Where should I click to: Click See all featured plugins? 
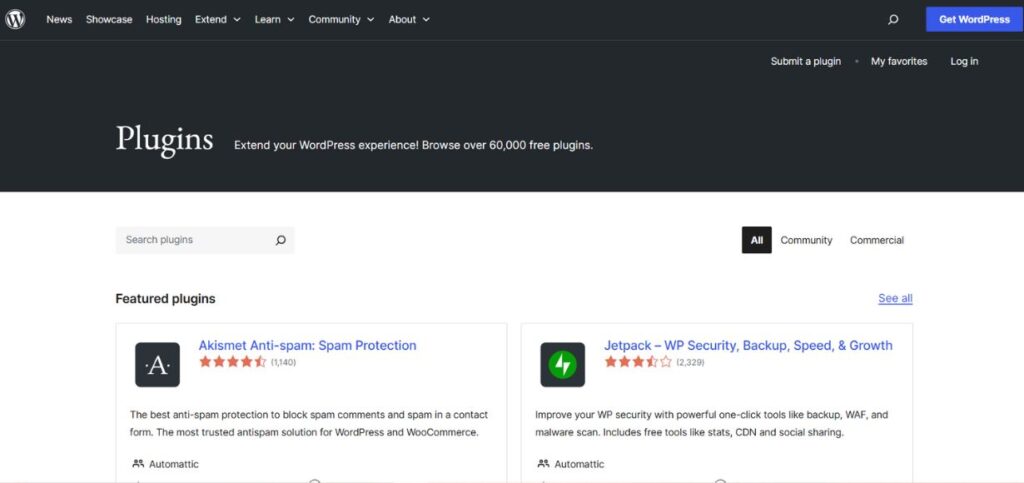(895, 298)
